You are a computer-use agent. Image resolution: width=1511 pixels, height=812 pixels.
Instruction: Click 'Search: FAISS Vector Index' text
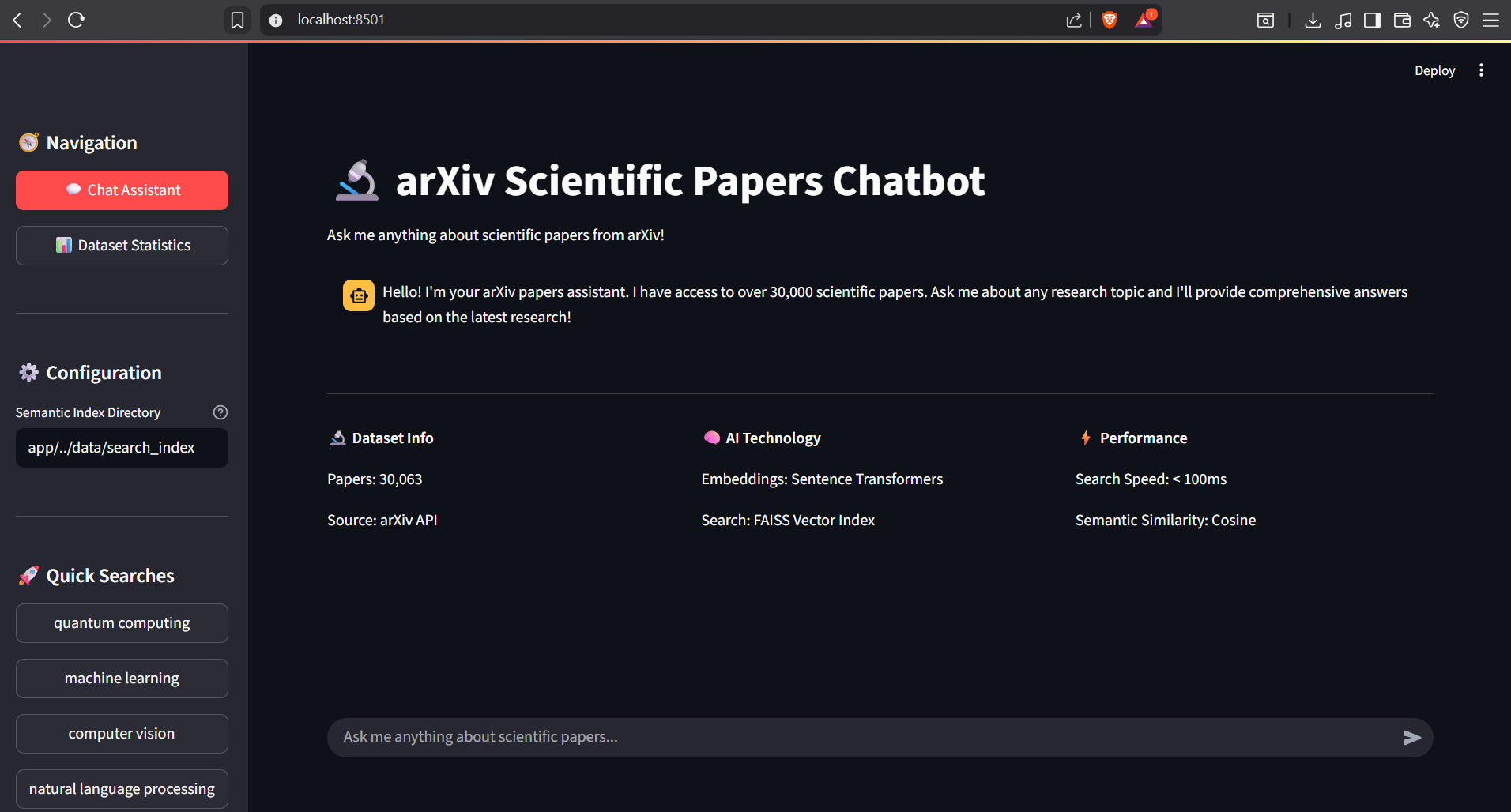pyautogui.click(x=788, y=521)
